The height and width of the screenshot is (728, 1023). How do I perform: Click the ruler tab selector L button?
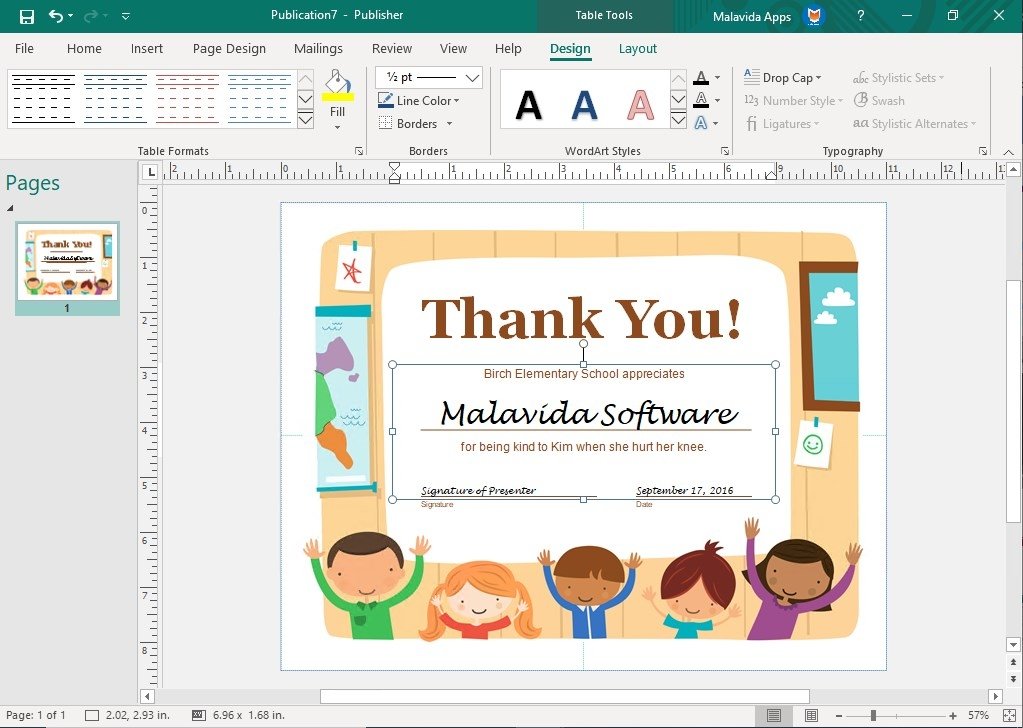click(x=151, y=172)
